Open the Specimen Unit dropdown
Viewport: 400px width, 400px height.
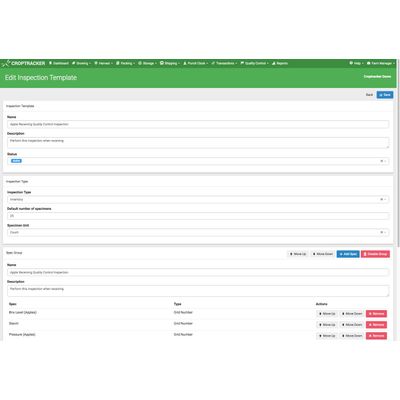(198, 232)
